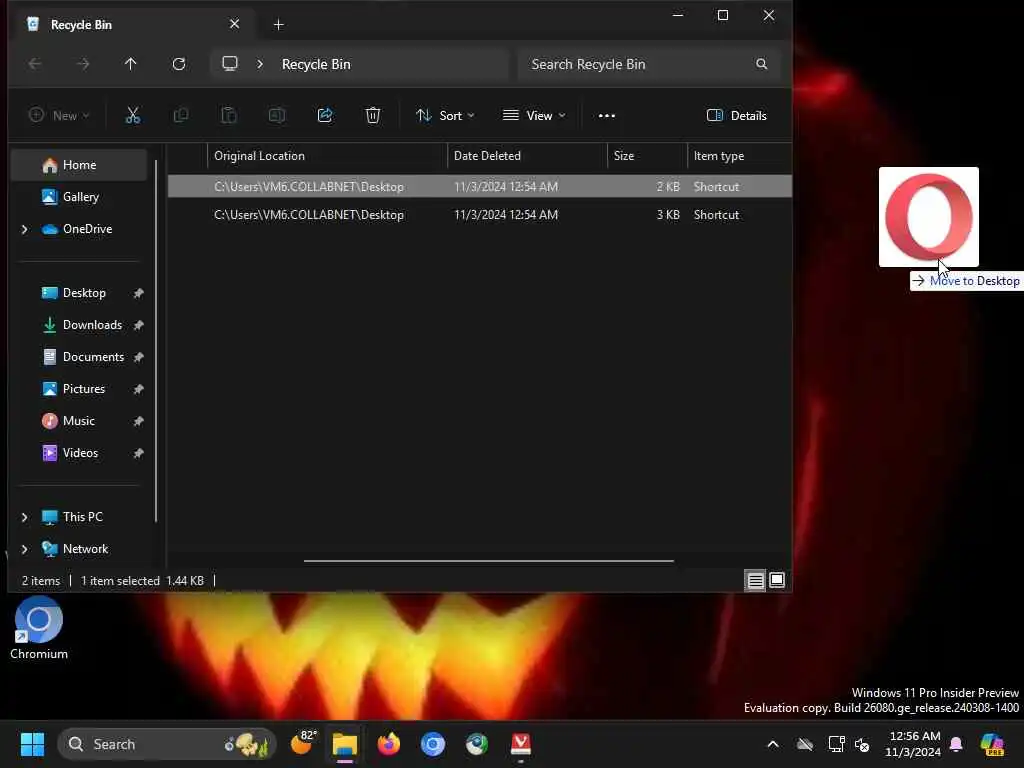This screenshot has width=1024, height=768.
Task: Click the taskbar Search box
Action: [x=167, y=744]
